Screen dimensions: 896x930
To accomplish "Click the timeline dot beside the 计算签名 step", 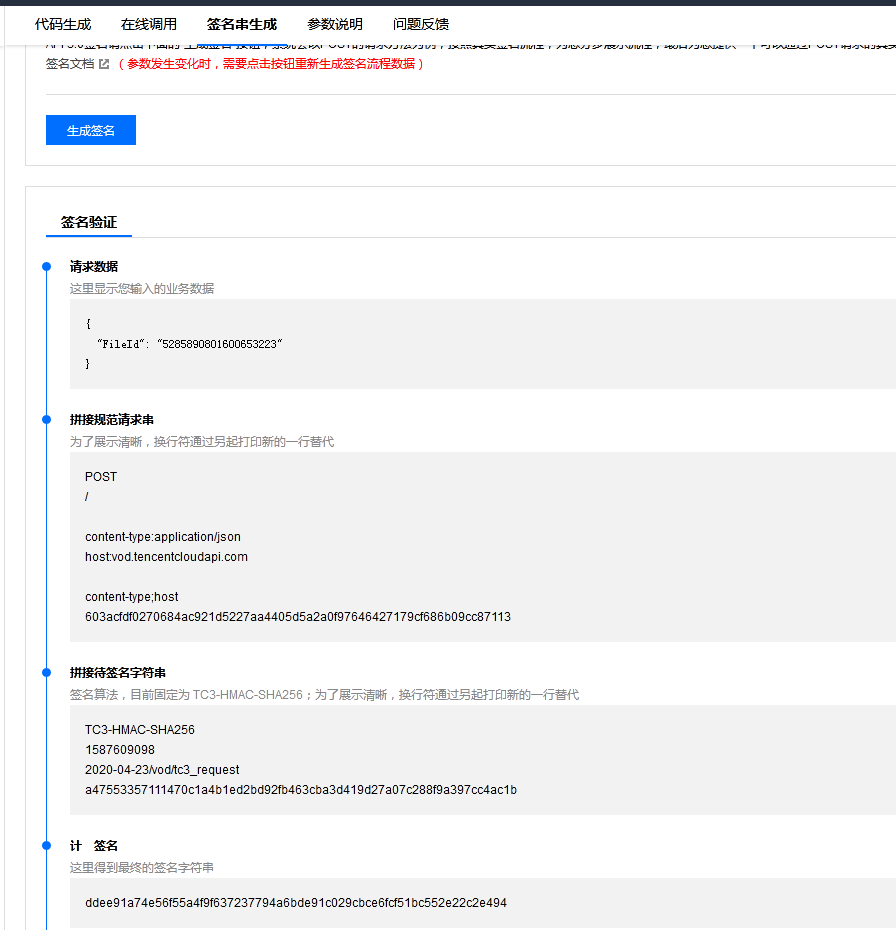I will click(x=45, y=845).
